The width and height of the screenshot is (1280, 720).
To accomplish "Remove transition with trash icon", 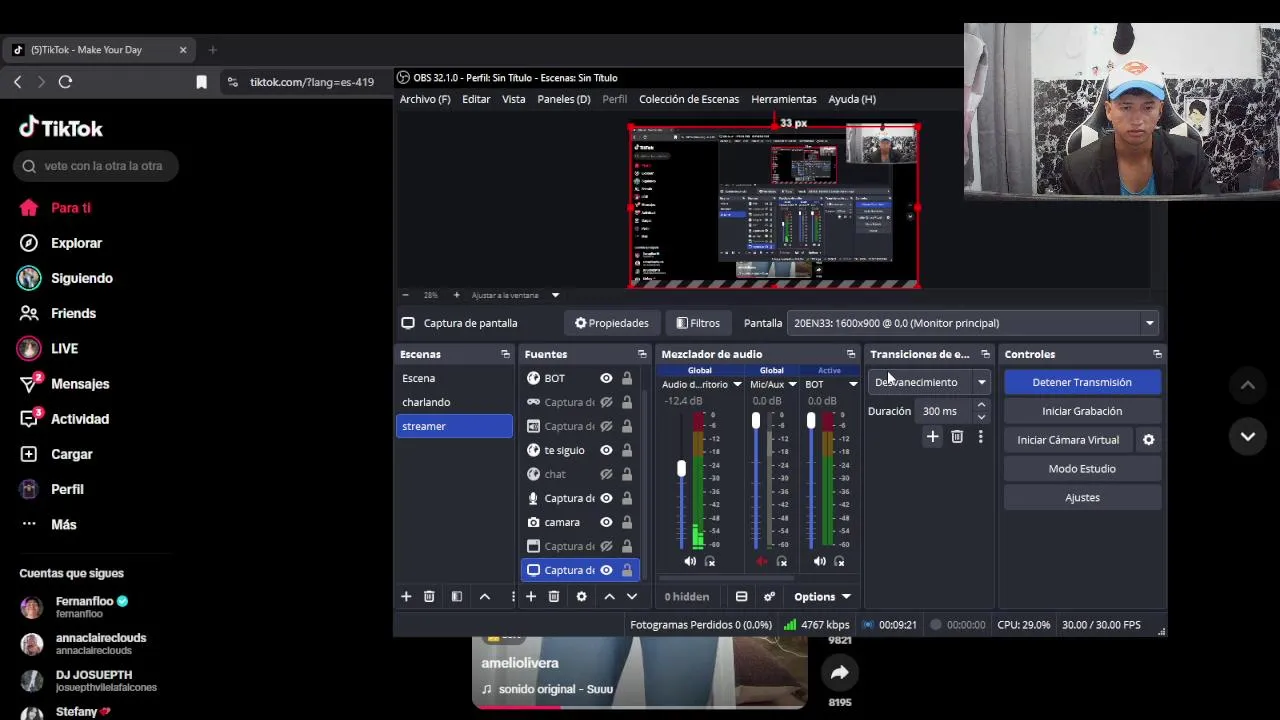I will 957,437.
